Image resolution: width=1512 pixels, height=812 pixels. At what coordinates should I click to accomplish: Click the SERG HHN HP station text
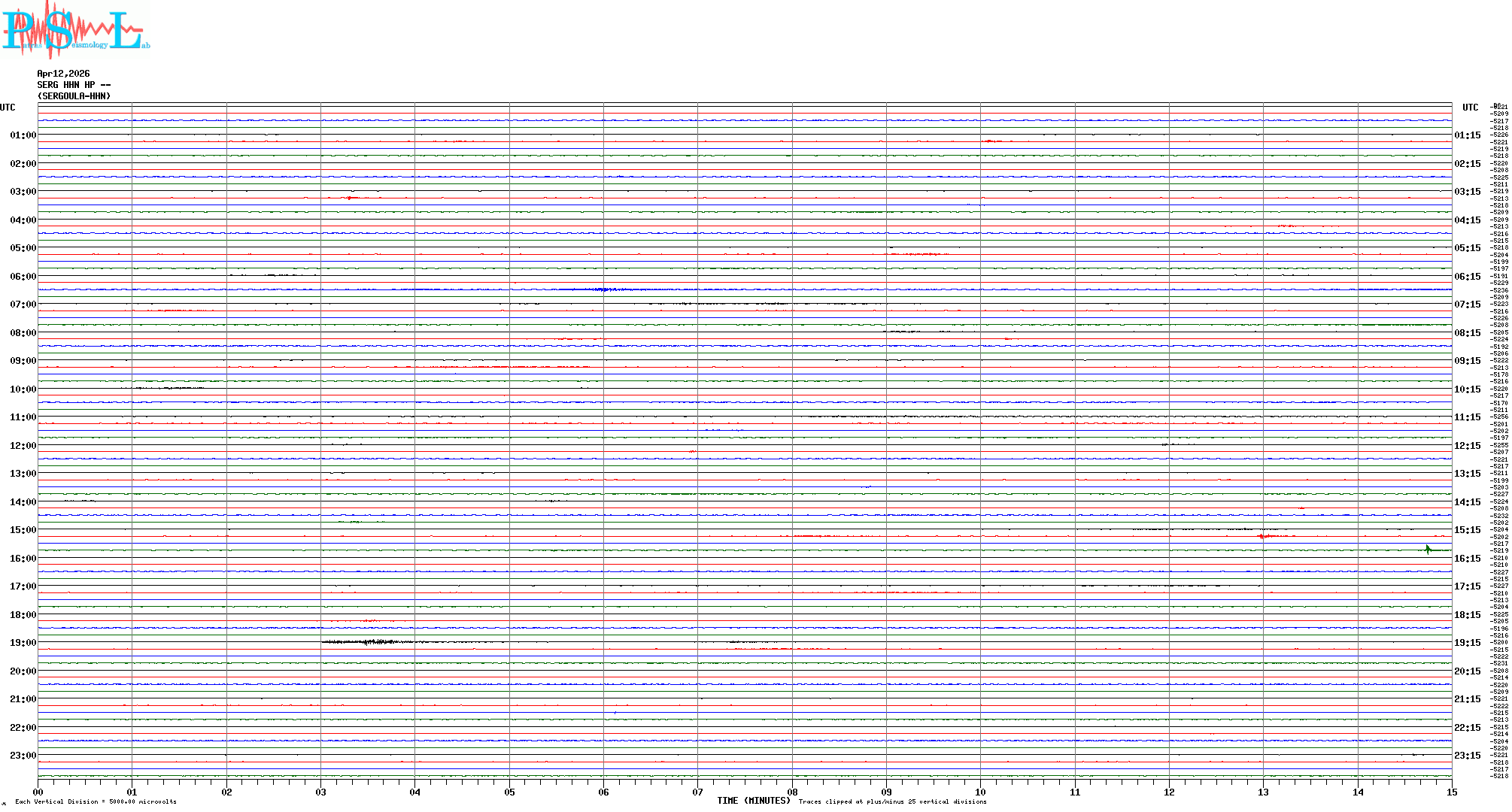tap(74, 85)
